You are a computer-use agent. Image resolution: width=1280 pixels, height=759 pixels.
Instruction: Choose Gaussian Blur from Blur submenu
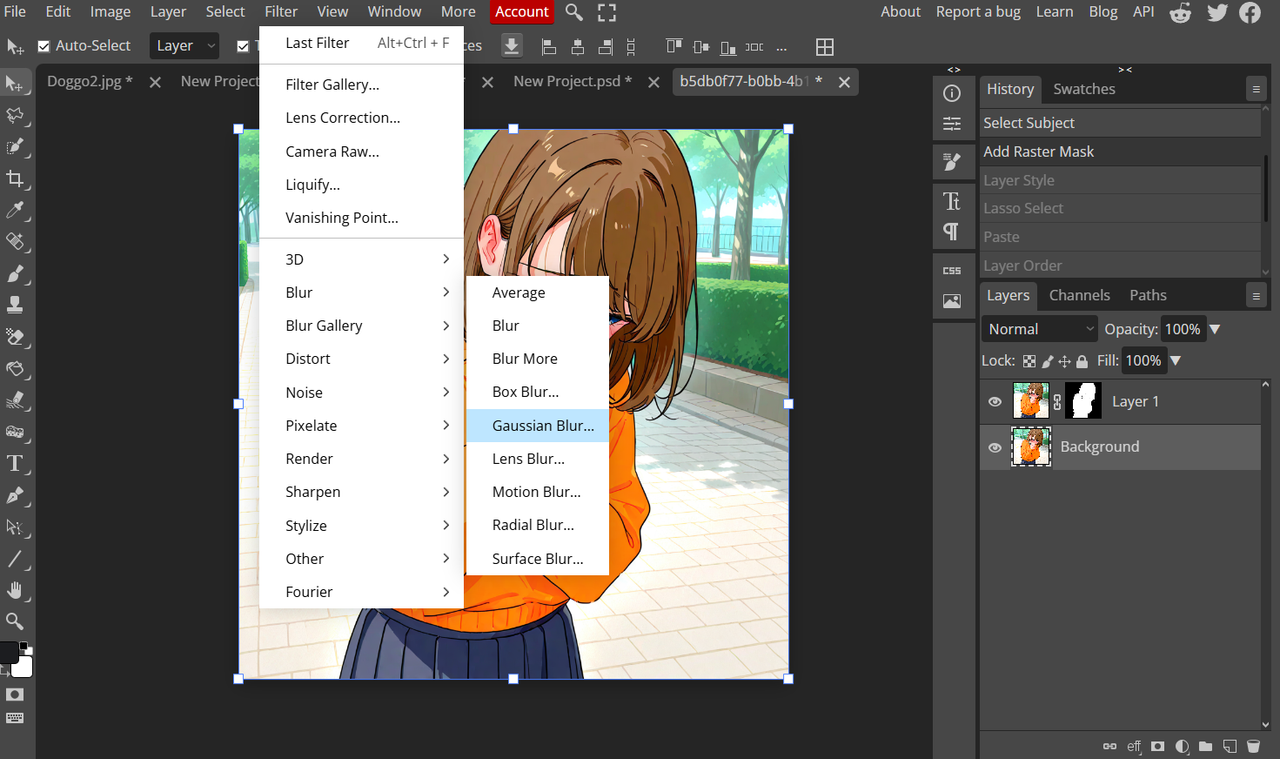coord(537,426)
